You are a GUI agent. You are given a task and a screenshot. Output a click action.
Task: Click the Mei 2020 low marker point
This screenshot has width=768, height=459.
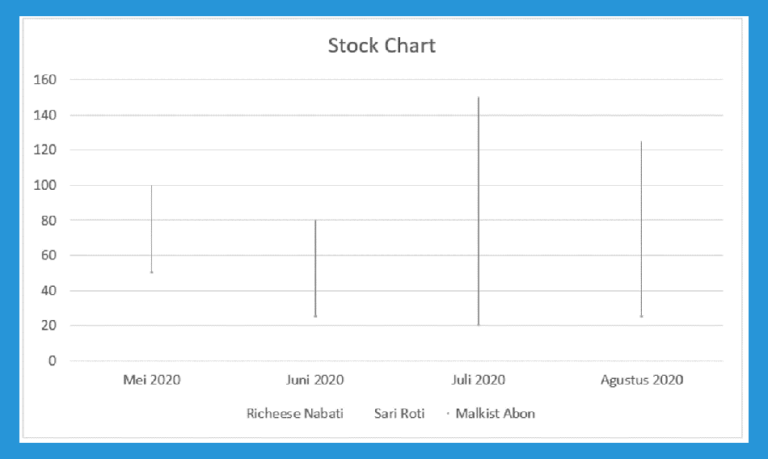pyautogui.click(x=151, y=272)
